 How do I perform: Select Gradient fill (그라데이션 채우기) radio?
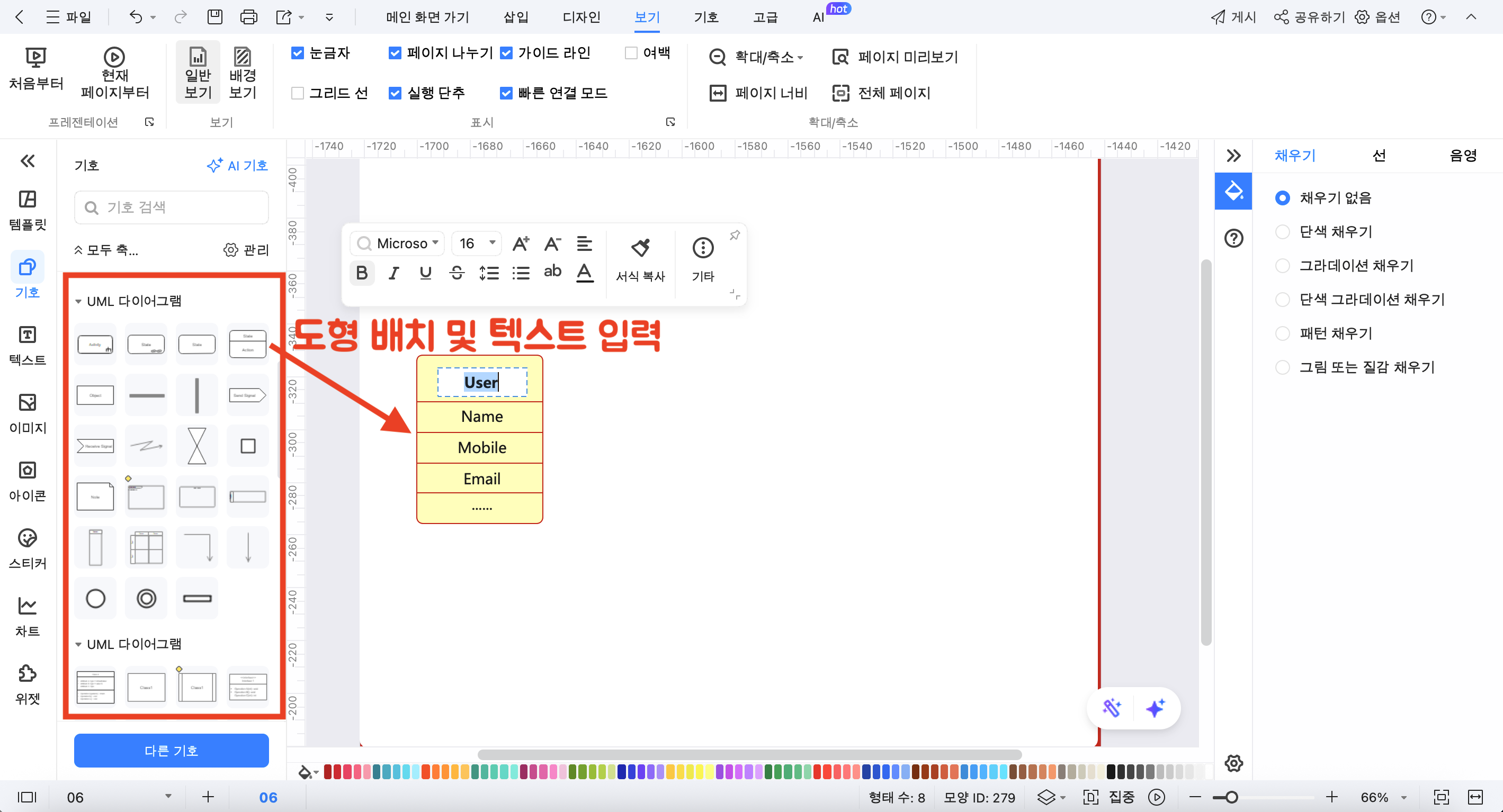point(1283,265)
